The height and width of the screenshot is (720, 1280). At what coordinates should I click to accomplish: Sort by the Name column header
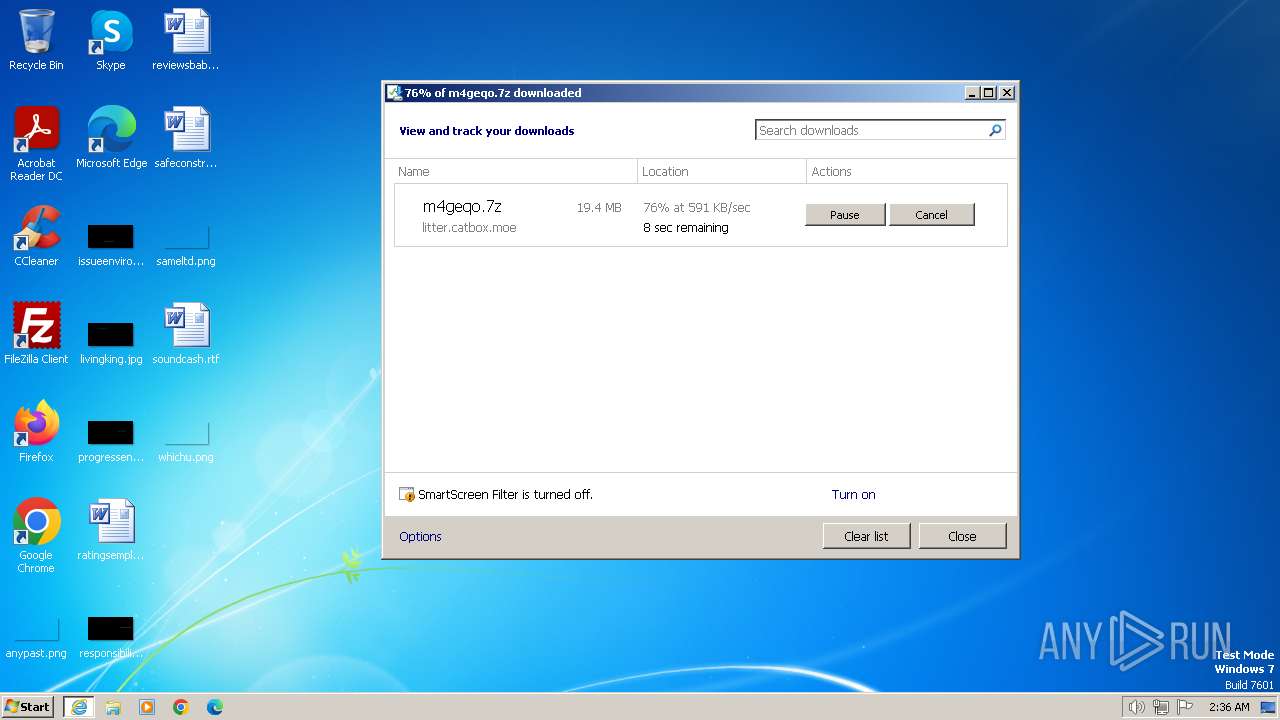tap(515, 171)
